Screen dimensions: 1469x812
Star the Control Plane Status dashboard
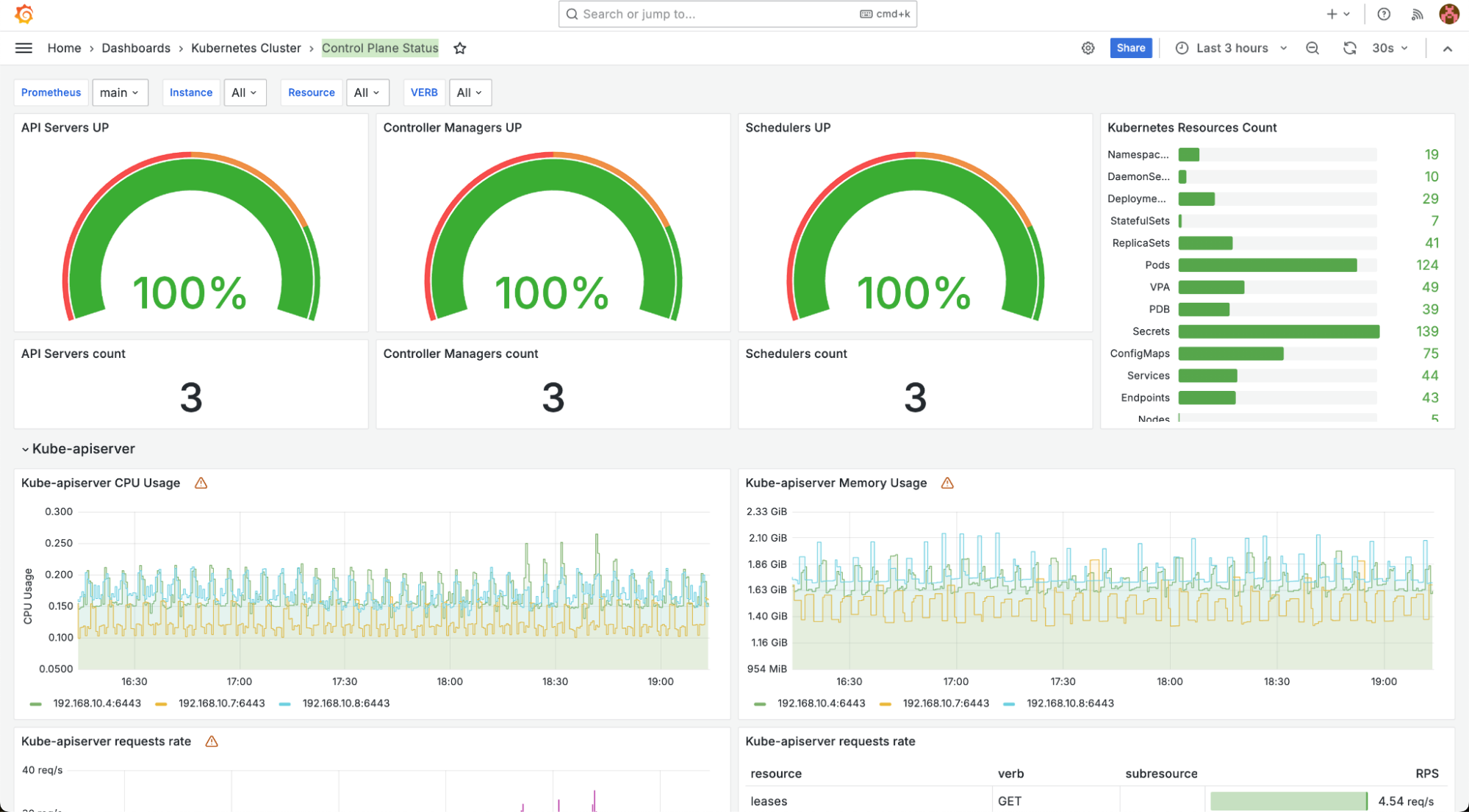coord(460,48)
